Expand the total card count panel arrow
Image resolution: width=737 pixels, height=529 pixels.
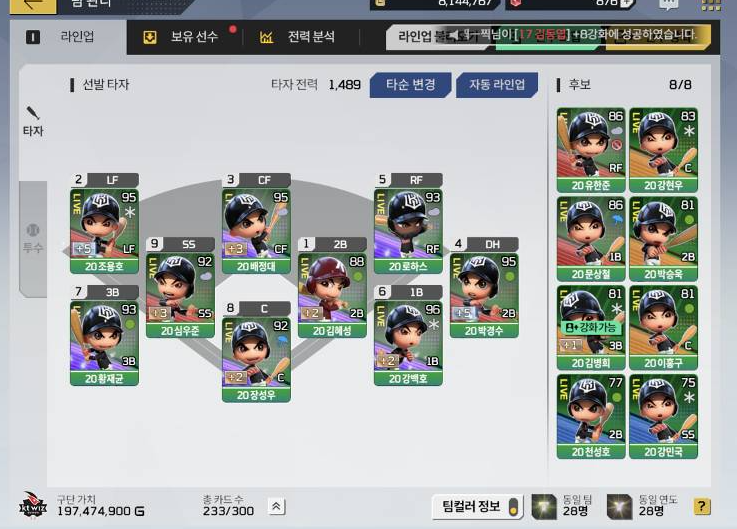[x=276, y=506]
